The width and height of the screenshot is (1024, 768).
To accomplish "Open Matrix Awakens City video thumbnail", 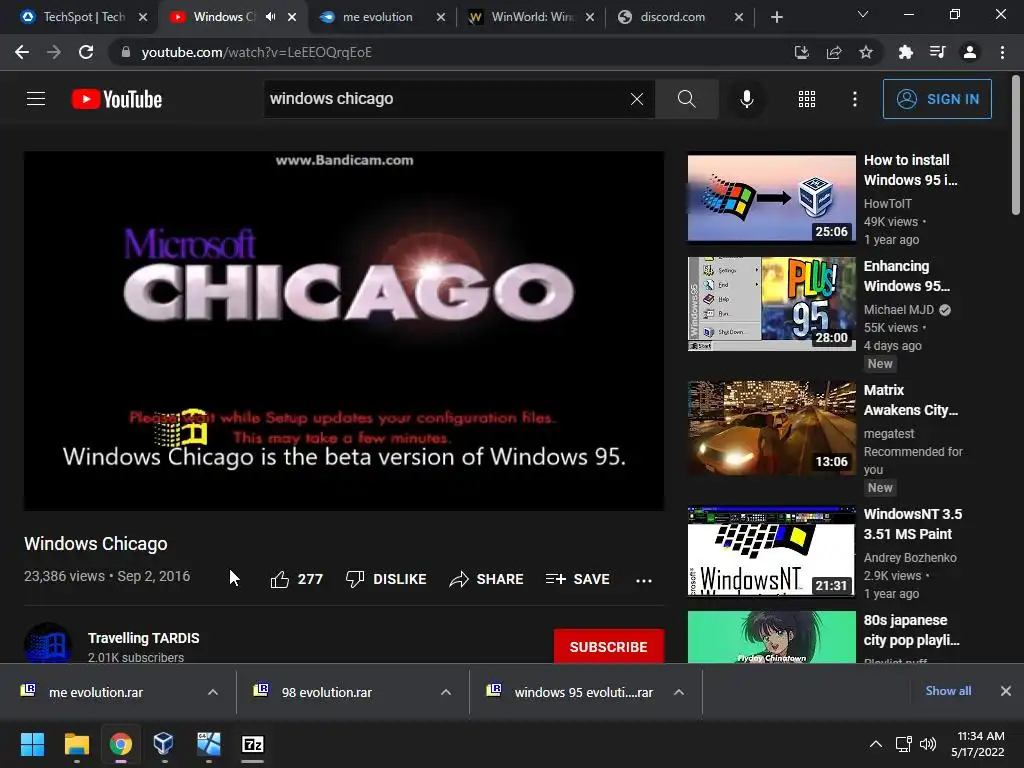I will coord(772,428).
